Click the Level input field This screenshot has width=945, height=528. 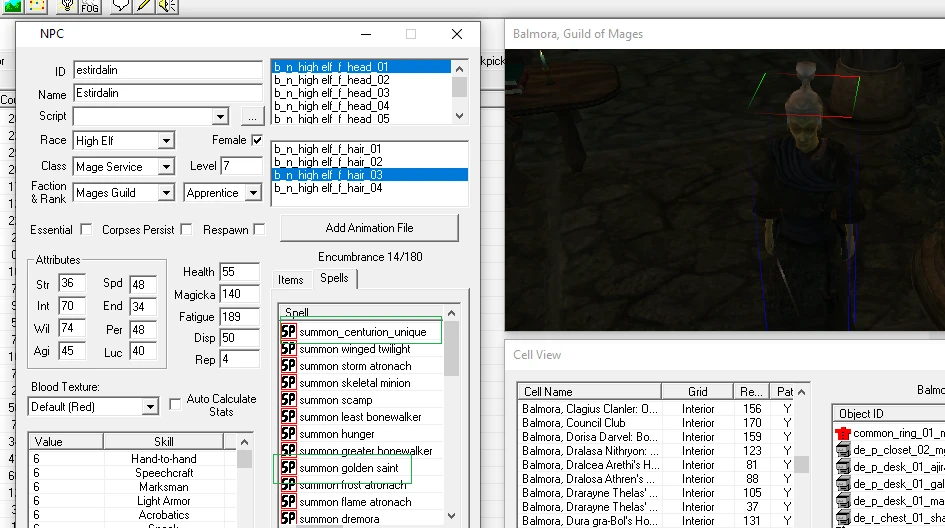coord(242,166)
